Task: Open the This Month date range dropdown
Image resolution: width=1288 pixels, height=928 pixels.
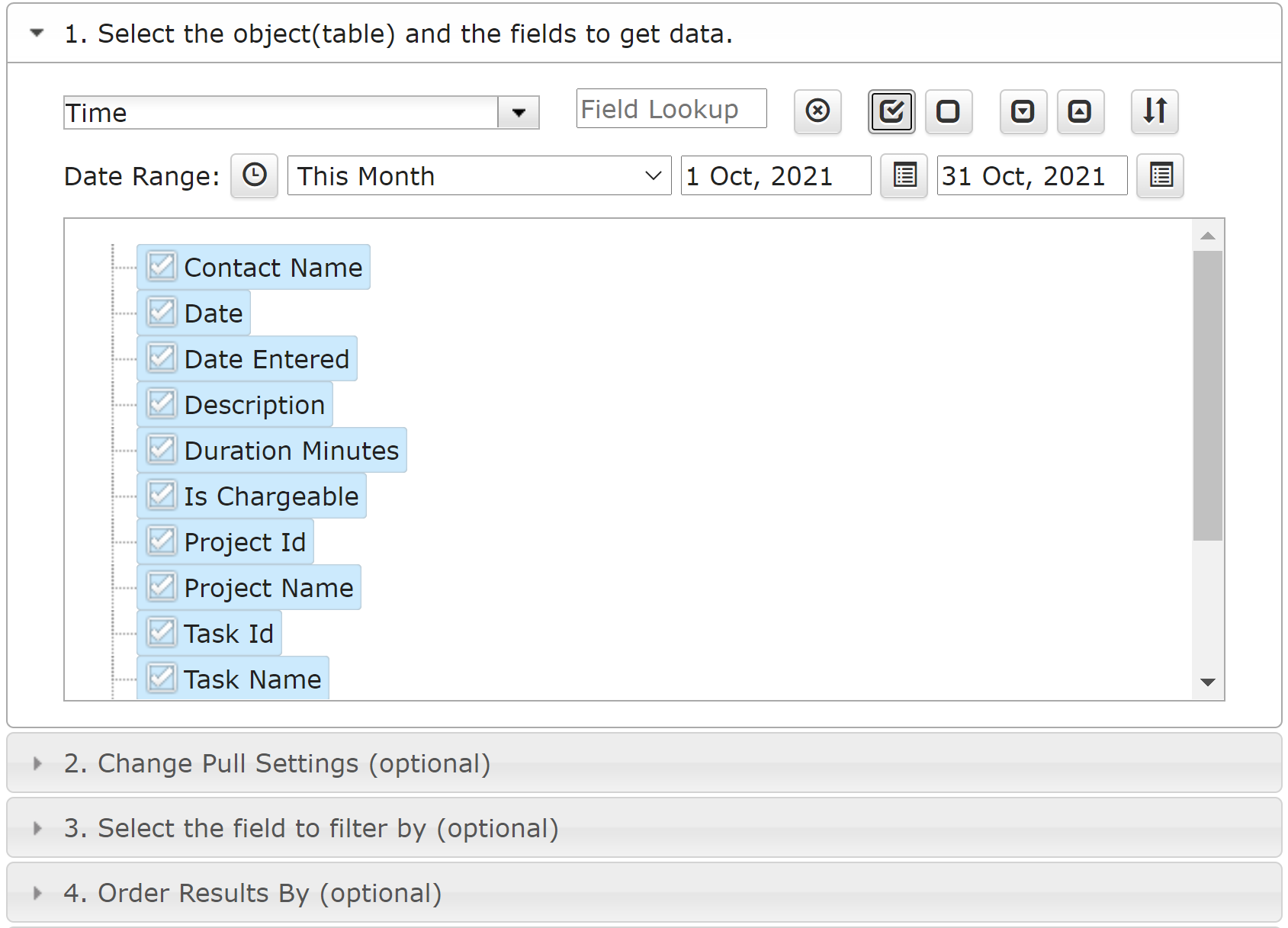Action: click(479, 175)
